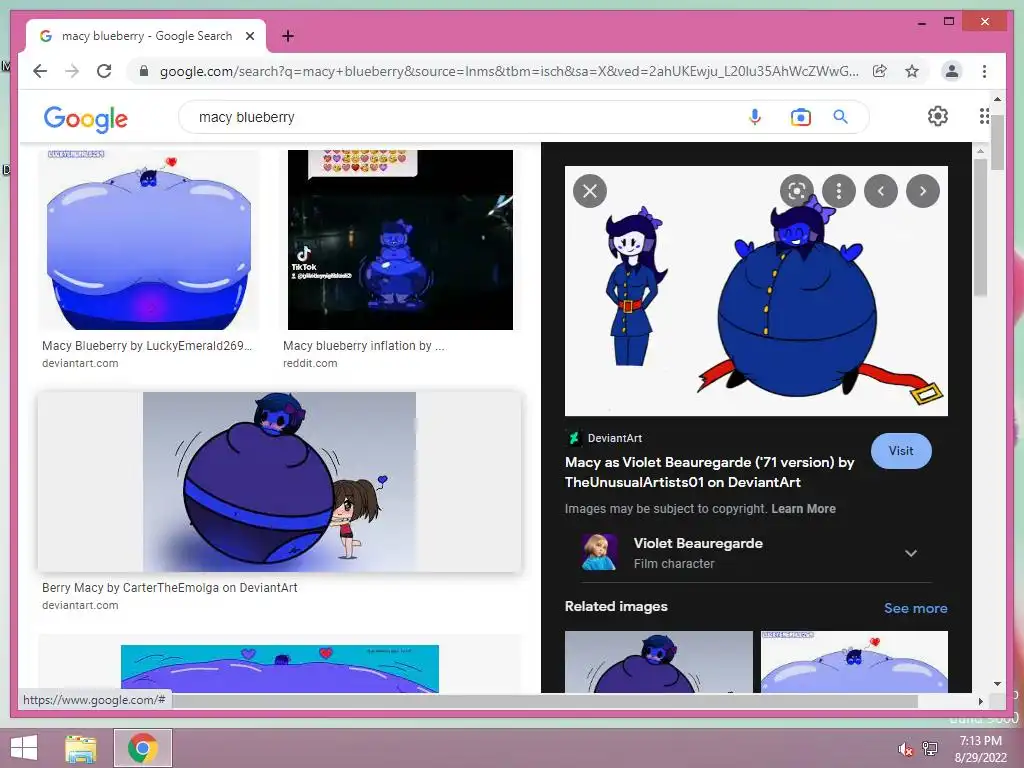Screen dimensions: 1024x768
Task: Click the Berry Macy by CarterTheEmolga caption
Action: [170, 588]
